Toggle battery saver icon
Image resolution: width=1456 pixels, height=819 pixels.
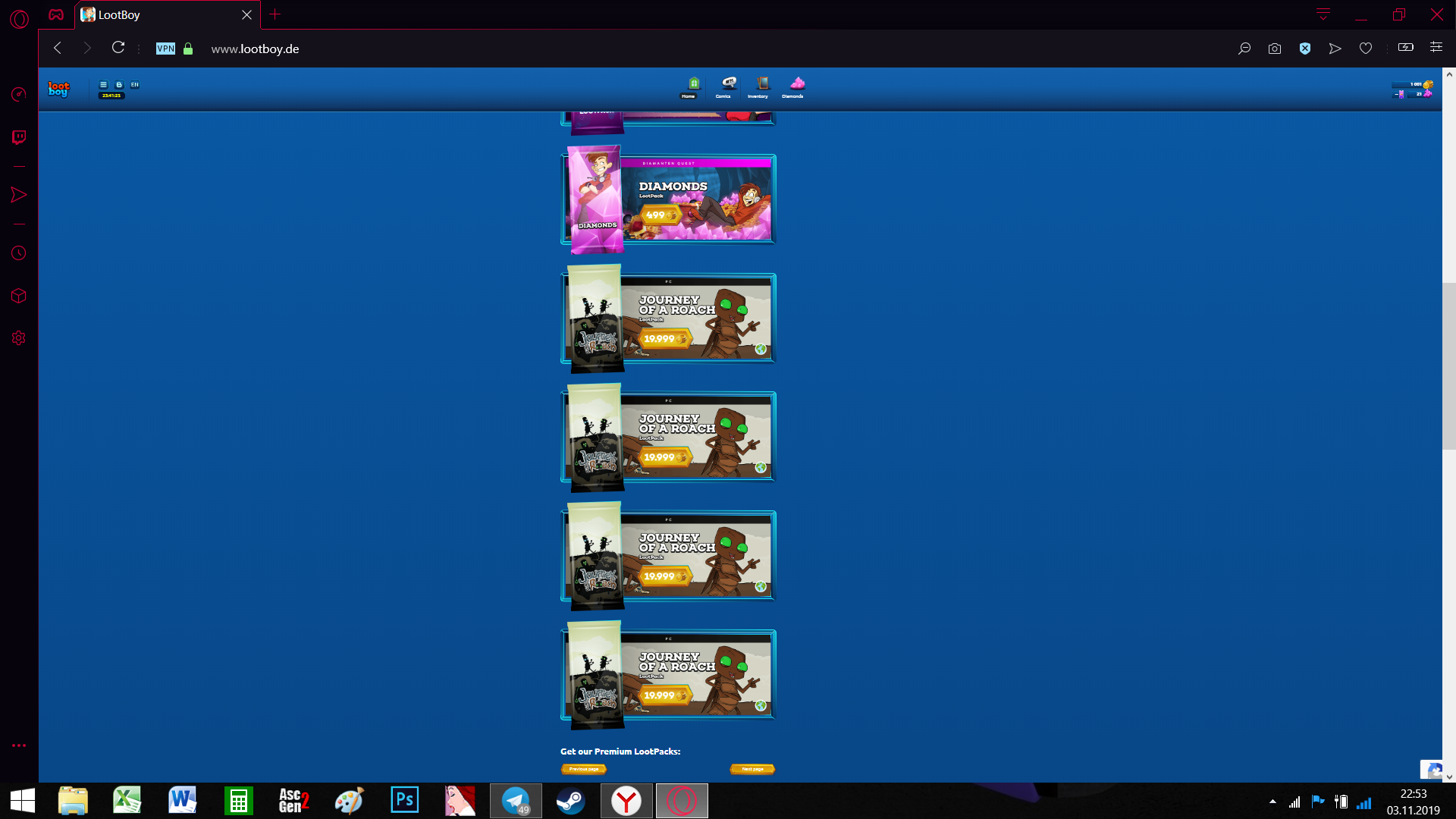click(x=1406, y=48)
